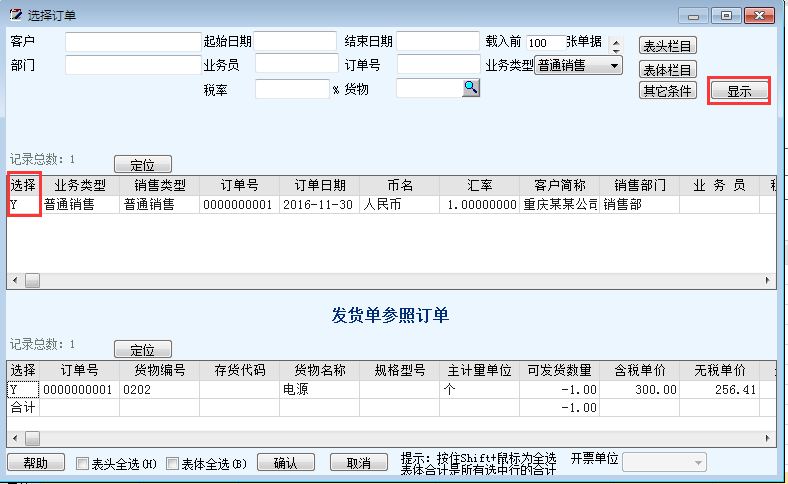Click the 显示 button
Image resolution: width=788 pixels, height=484 pixels.
(x=739, y=91)
